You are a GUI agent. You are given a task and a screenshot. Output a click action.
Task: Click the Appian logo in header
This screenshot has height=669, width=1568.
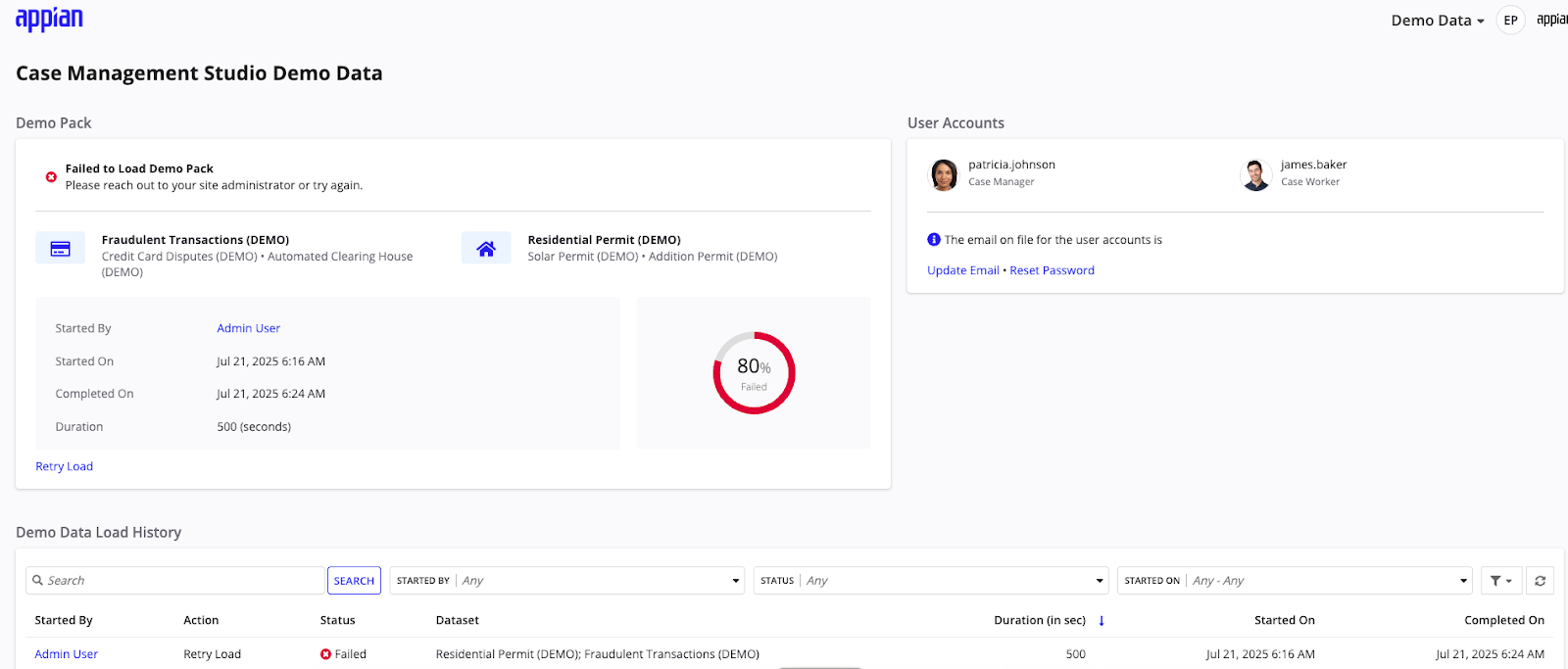(x=49, y=19)
